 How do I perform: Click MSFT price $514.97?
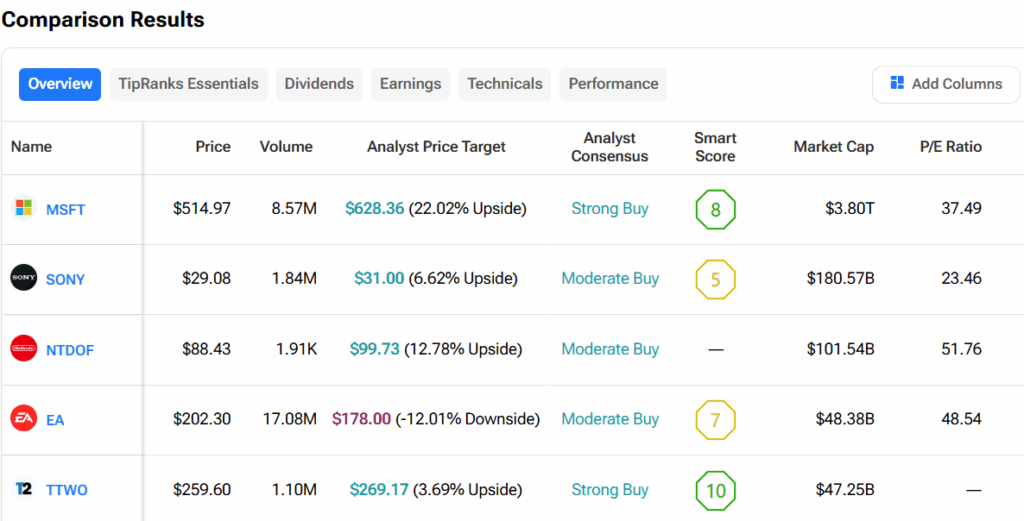[202, 209]
